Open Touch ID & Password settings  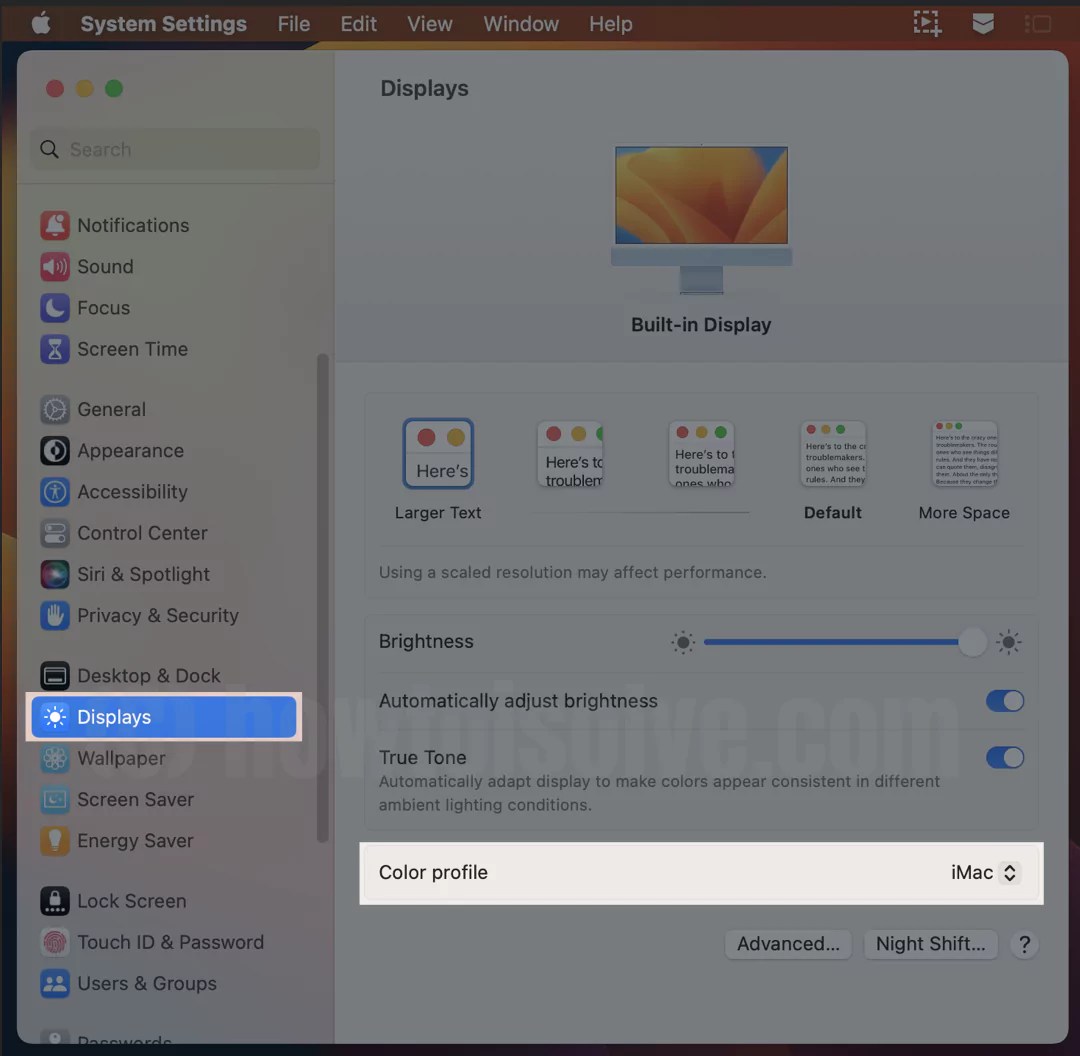click(x=171, y=942)
